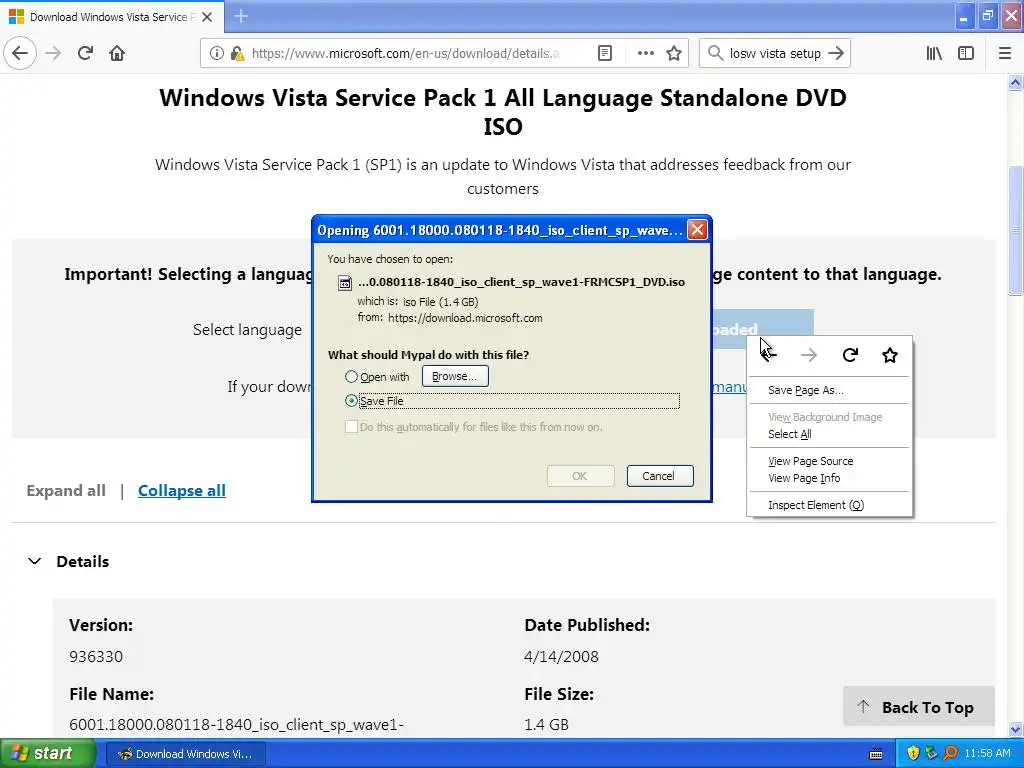Image resolution: width=1024 pixels, height=768 pixels.
Task: Bookmark this page with address bar star
Action: [x=674, y=54]
